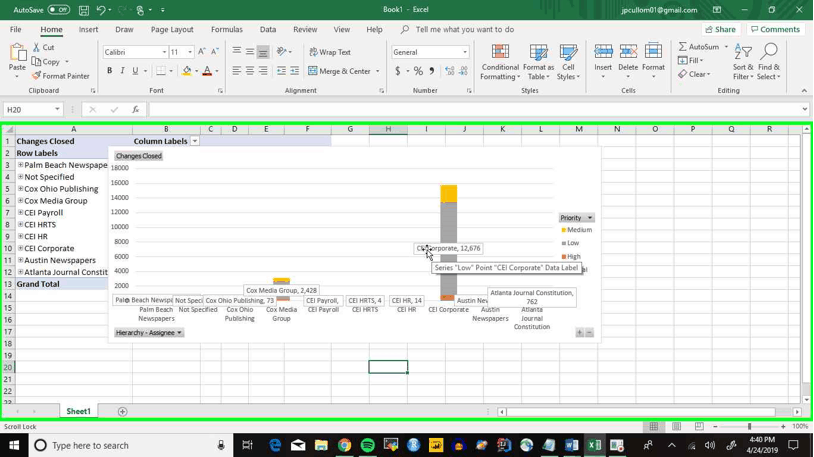Switch to Normal view in status bar
This screenshot has height=457, width=814.
tap(654, 426)
